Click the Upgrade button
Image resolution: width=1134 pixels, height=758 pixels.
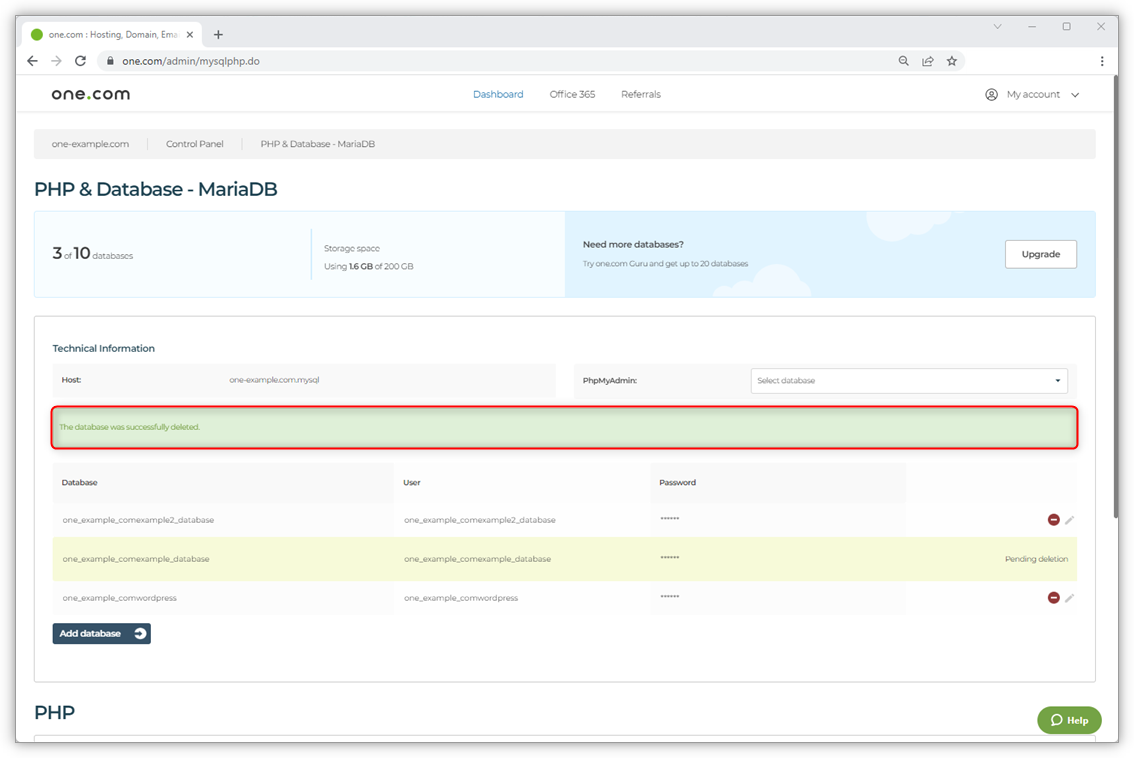tap(1040, 254)
